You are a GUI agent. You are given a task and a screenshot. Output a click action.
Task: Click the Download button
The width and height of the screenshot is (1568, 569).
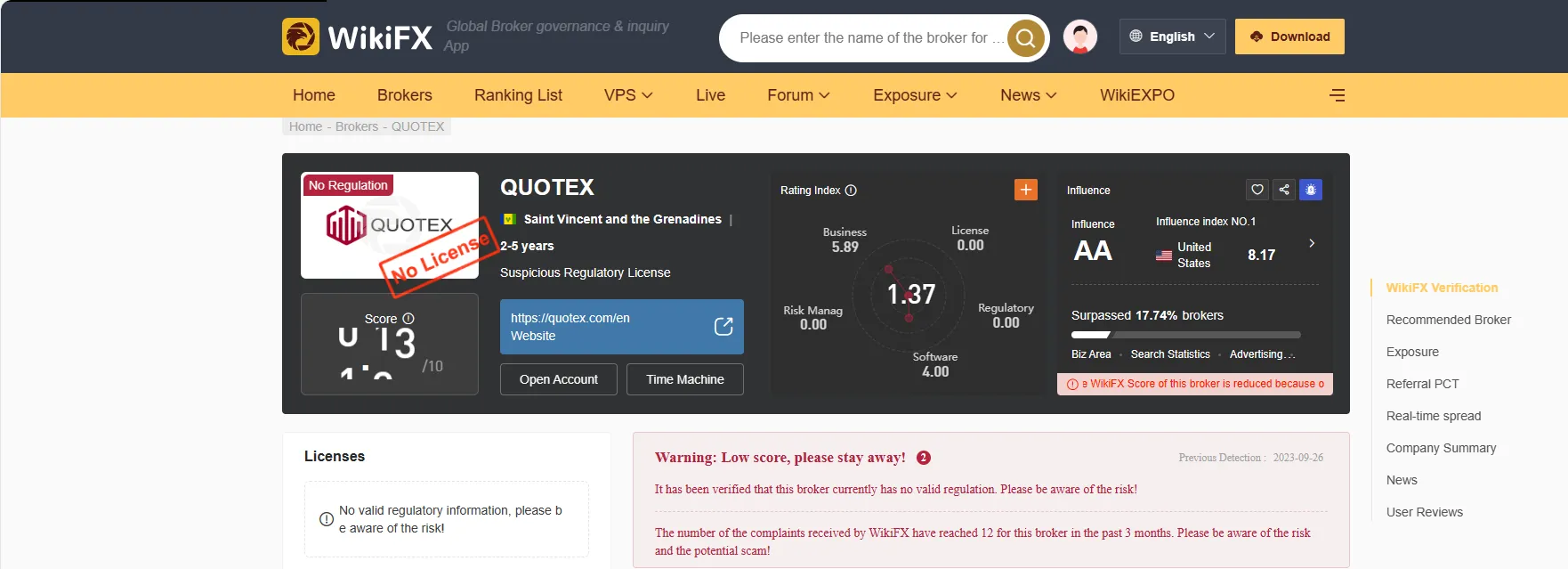click(1289, 37)
